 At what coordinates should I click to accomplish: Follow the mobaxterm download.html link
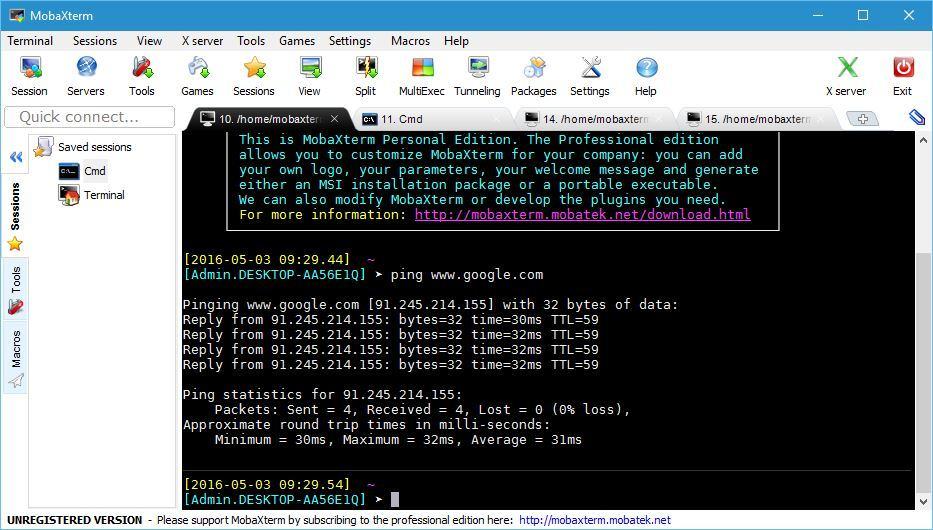[x=583, y=215]
